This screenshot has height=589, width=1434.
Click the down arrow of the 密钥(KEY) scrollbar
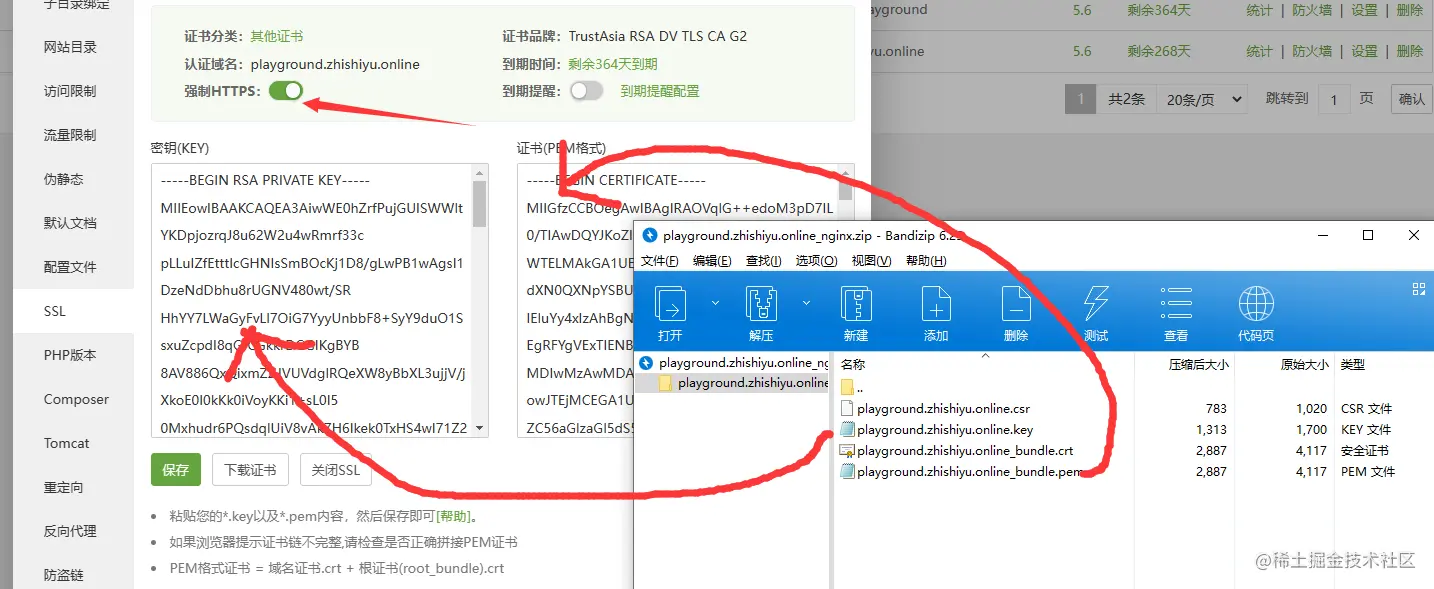click(x=480, y=429)
